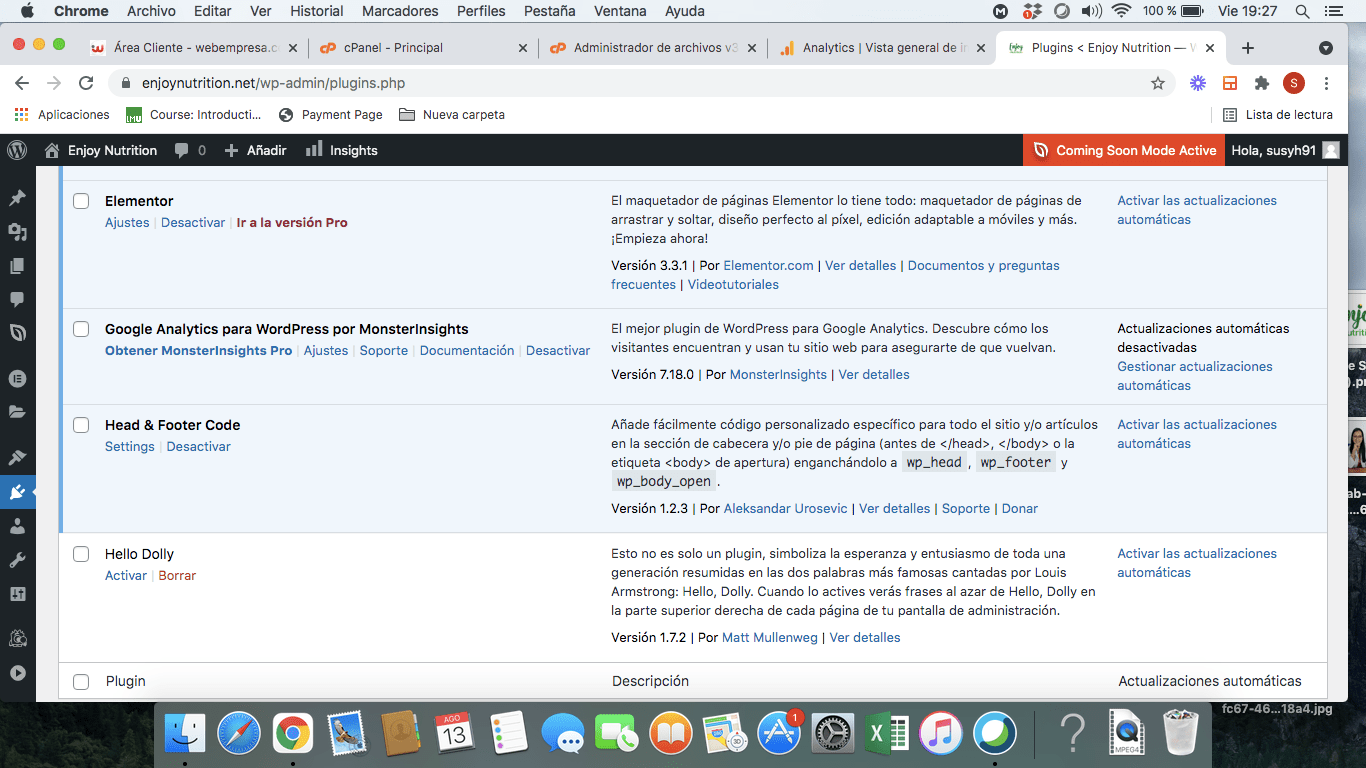Open the Hola, susyh91 account menu

(x=1285, y=150)
